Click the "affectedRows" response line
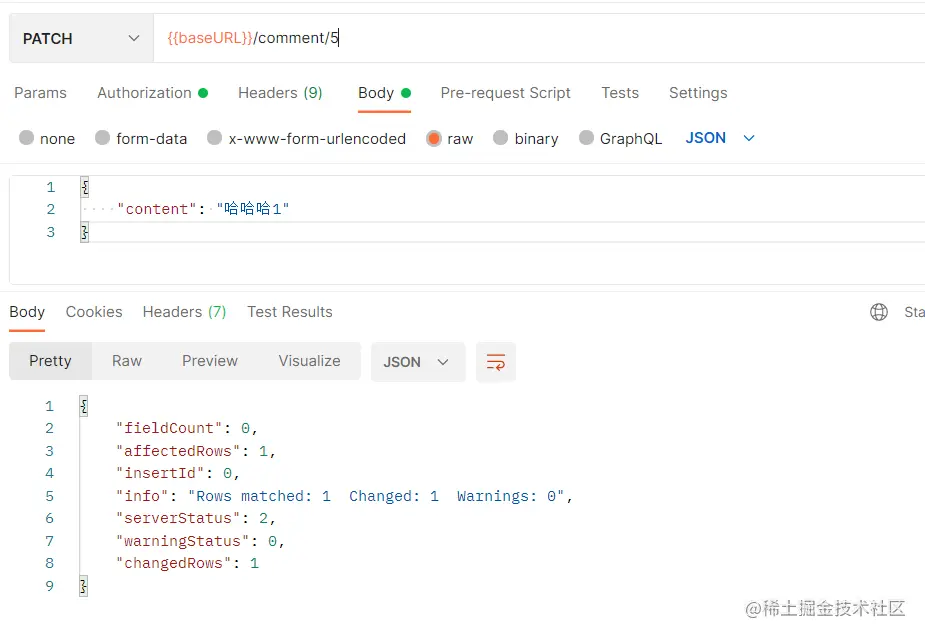Image resolution: width=925 pixels, height=638 pixels. tap(196, 451)
